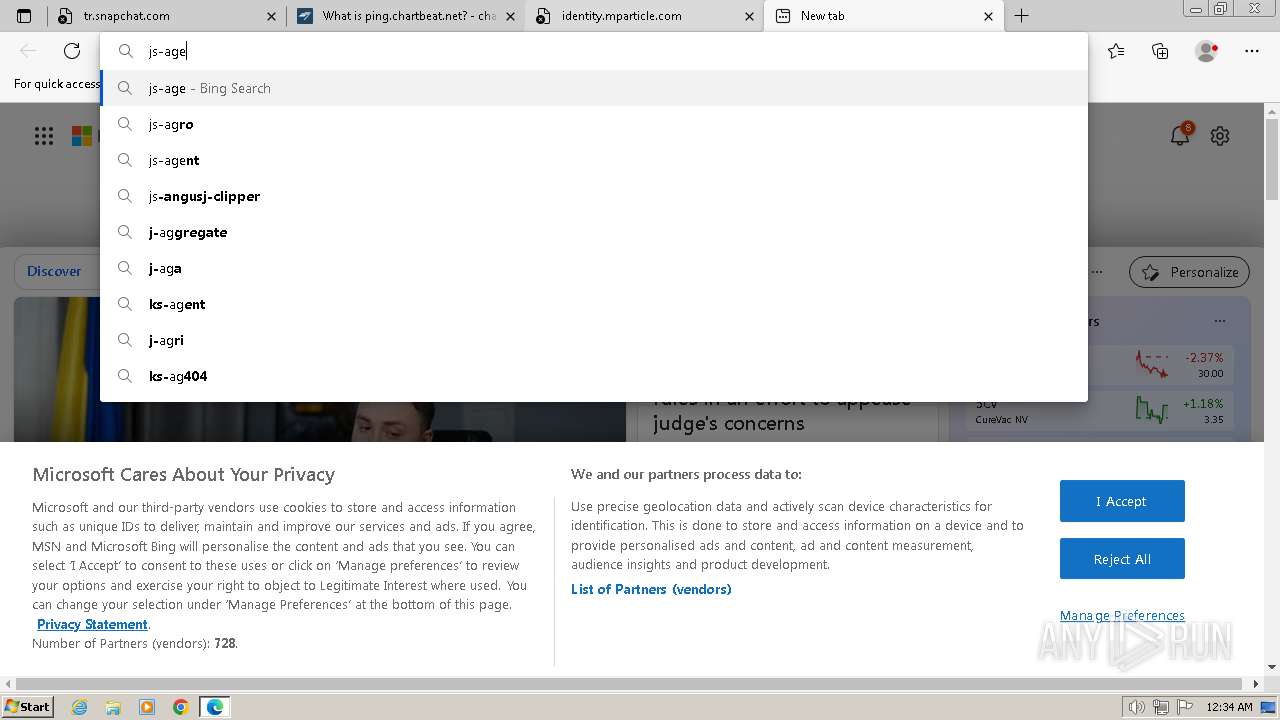
Task: Open the page settings gear icon
Action: pos(1220,136)
